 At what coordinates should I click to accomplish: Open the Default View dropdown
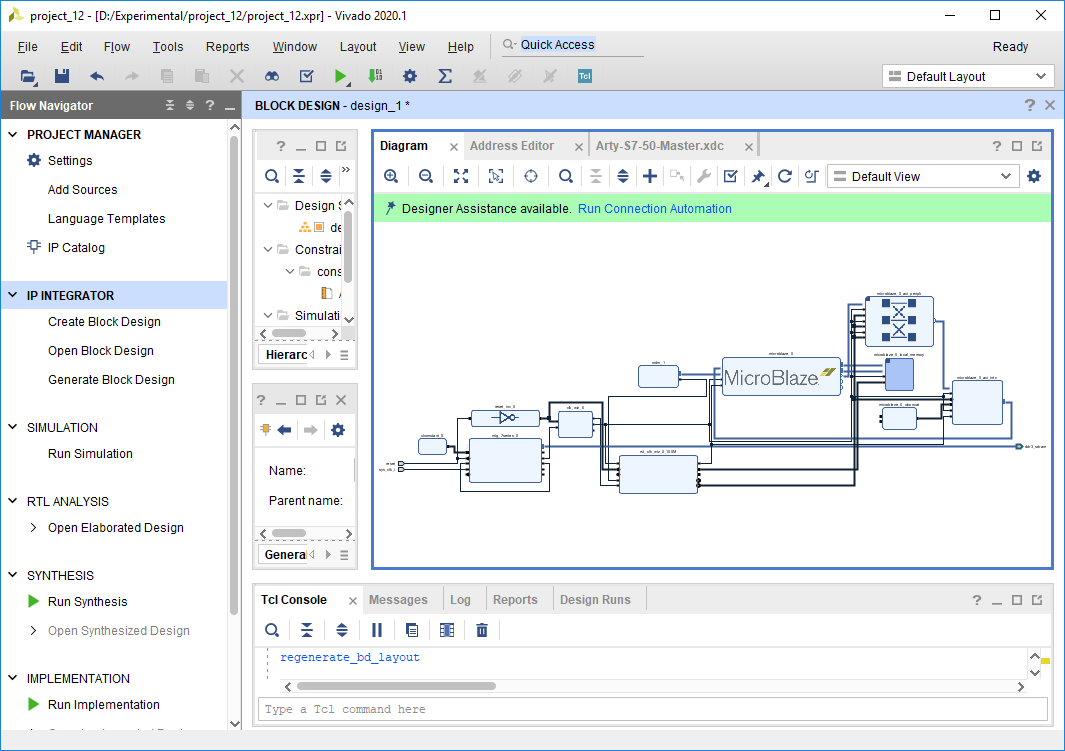tap(922, 177)
